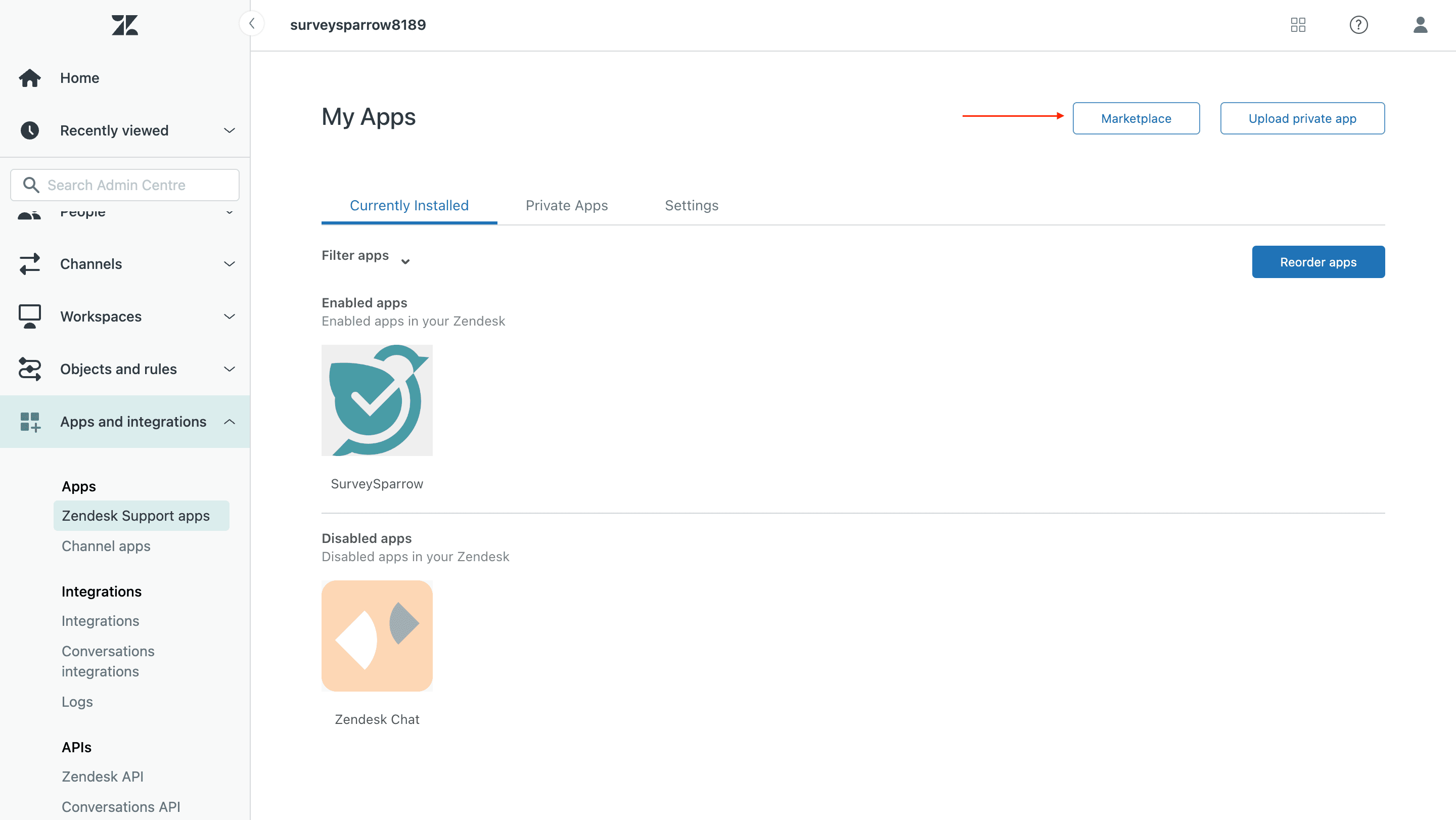Open the Zendesk products grid icon

tap(1298, 25)
